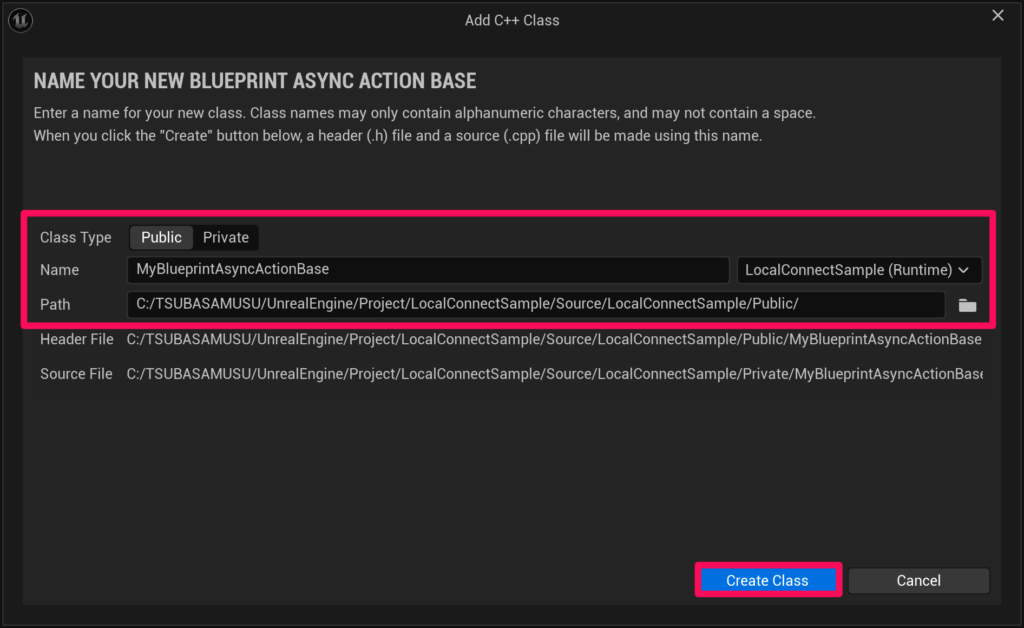Image resolution: width=1024 pixels, height=628 pixels.
Task: Cancel the new class creation
Action: [918, 580]
